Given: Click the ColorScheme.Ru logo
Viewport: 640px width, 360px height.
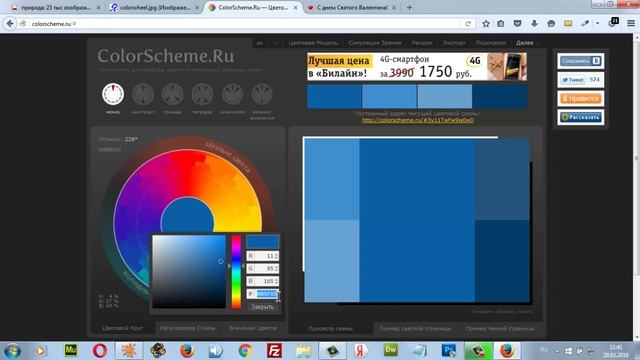Looking at the screenshot, I should pyautogui.click(x=166, y=56).
